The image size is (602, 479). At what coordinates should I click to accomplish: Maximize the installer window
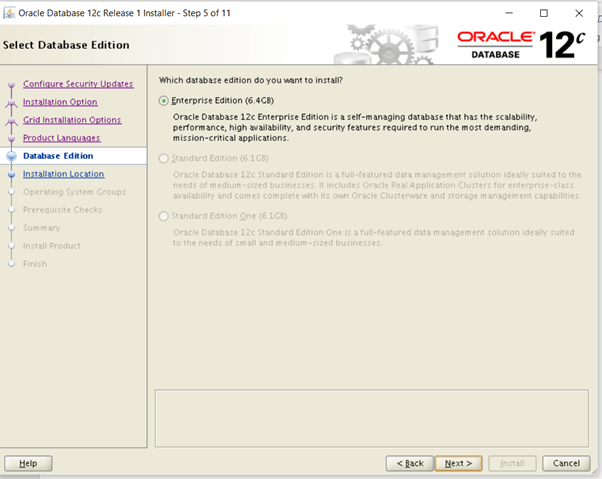tap(543, 13)
